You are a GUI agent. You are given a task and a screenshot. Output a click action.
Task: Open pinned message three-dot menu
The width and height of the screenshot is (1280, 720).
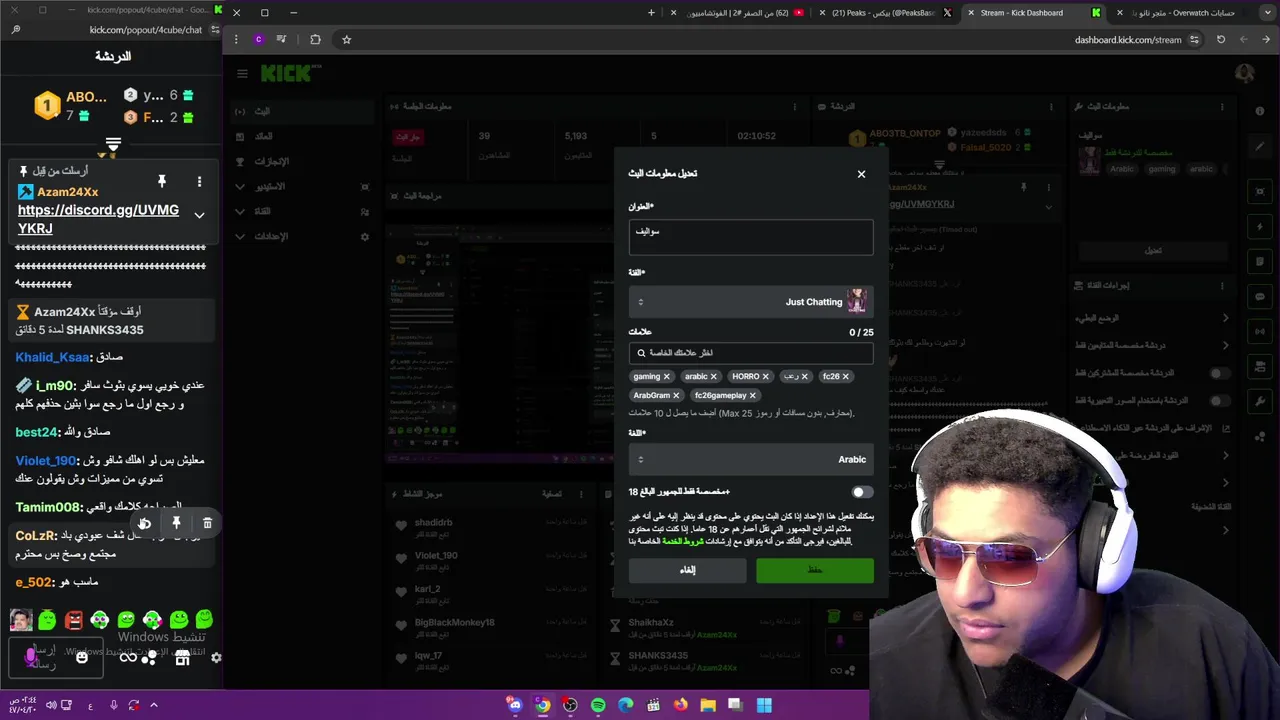click(199, 181)
